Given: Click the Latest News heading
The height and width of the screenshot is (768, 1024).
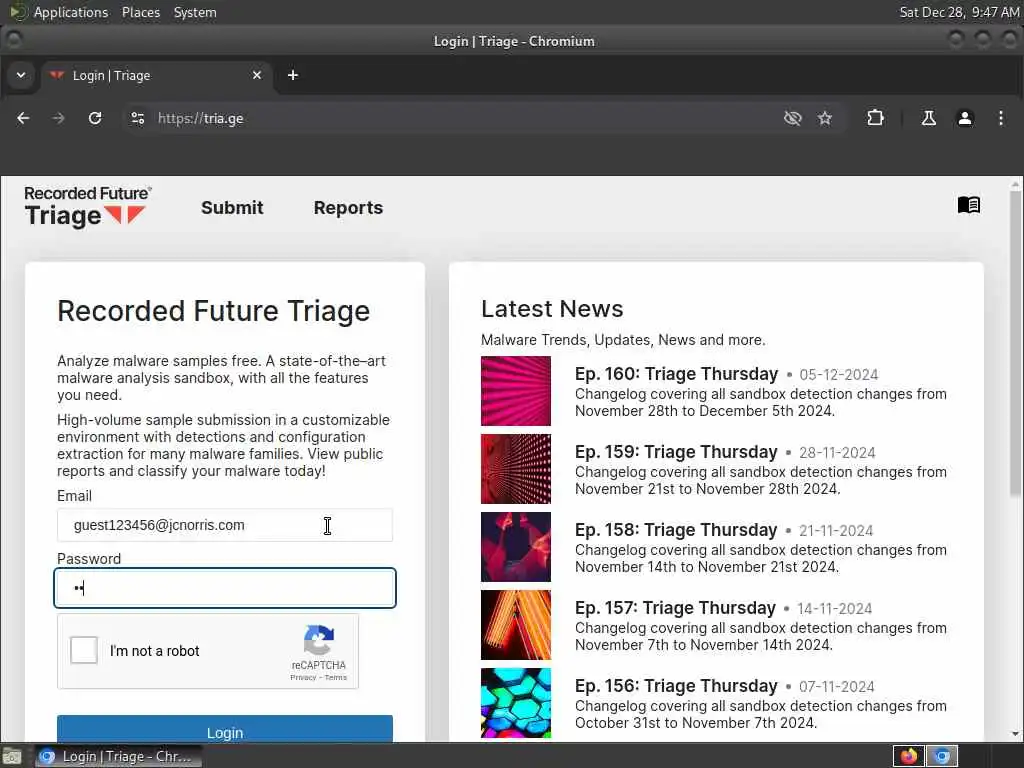Looking at the screenshot, I should [552, 309].
